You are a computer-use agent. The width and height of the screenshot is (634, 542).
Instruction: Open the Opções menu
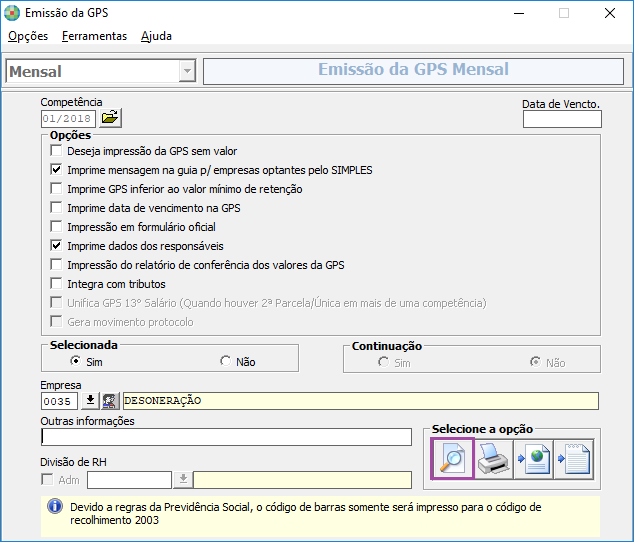28,36
